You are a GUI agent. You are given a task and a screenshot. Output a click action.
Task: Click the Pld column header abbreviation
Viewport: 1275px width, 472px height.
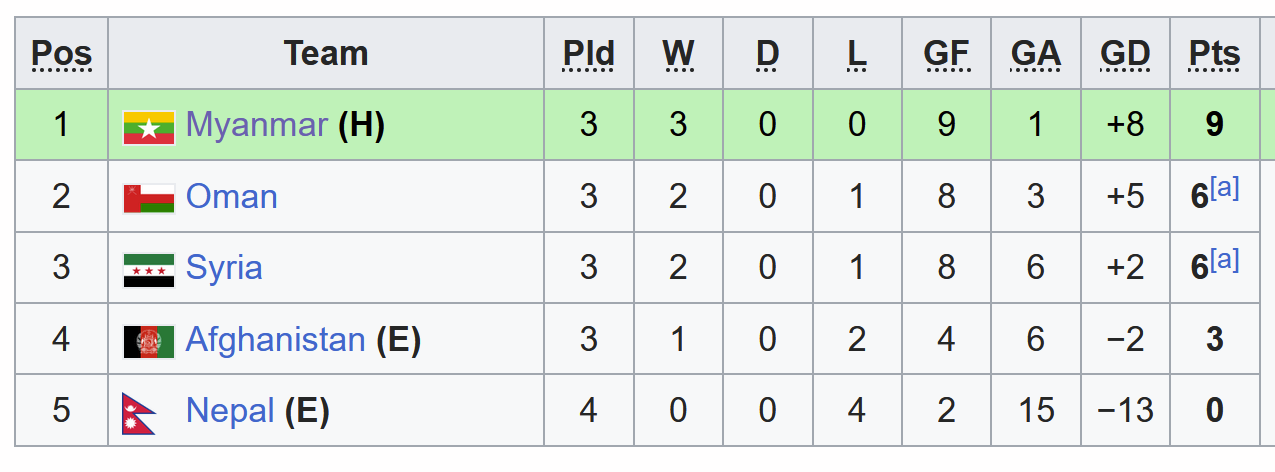[588, 53]
